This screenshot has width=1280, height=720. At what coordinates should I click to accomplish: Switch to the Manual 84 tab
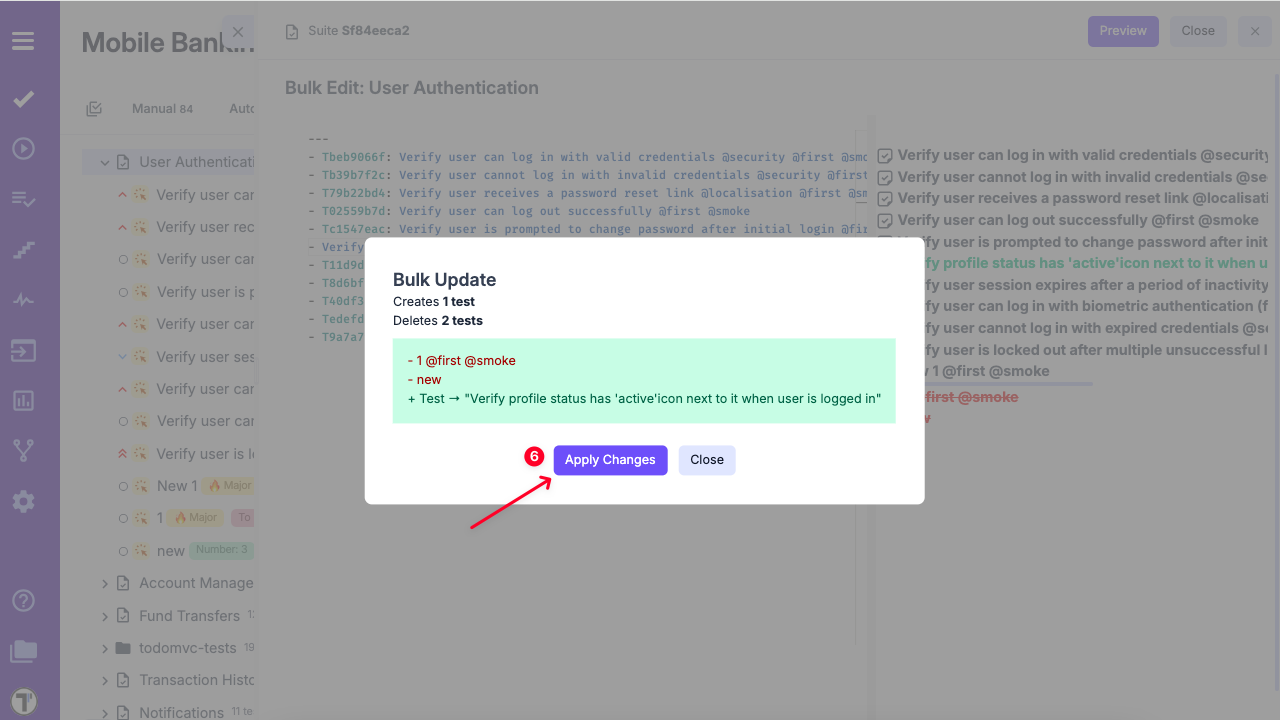pyautogui.click(x=162, y=109)
